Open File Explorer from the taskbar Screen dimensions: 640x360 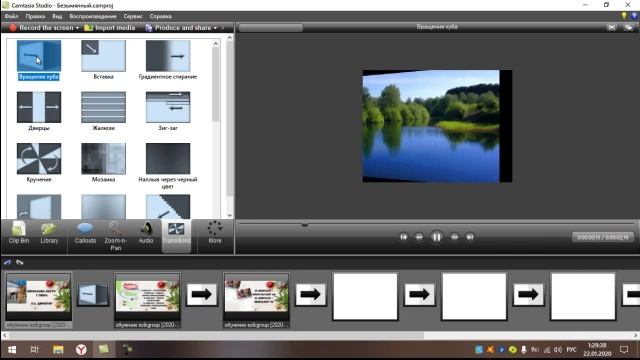(x=58, y=350)
